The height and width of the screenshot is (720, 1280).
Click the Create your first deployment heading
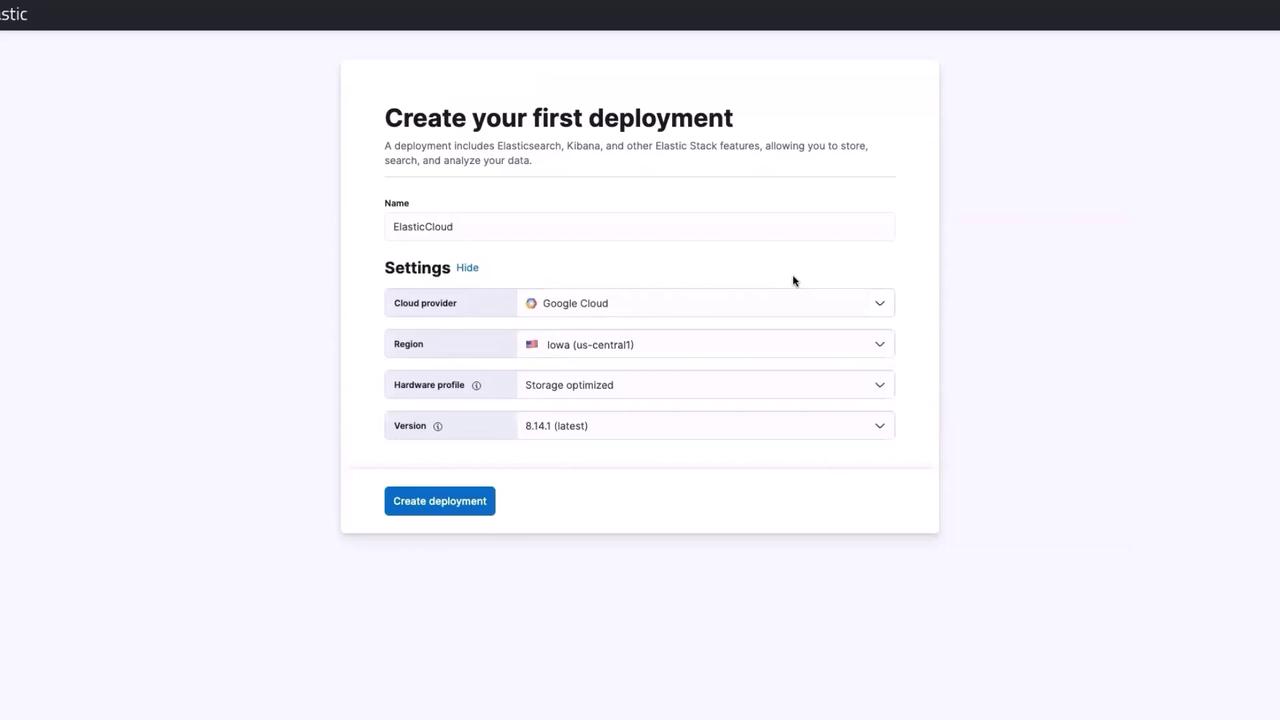click(x=558, y=118)
